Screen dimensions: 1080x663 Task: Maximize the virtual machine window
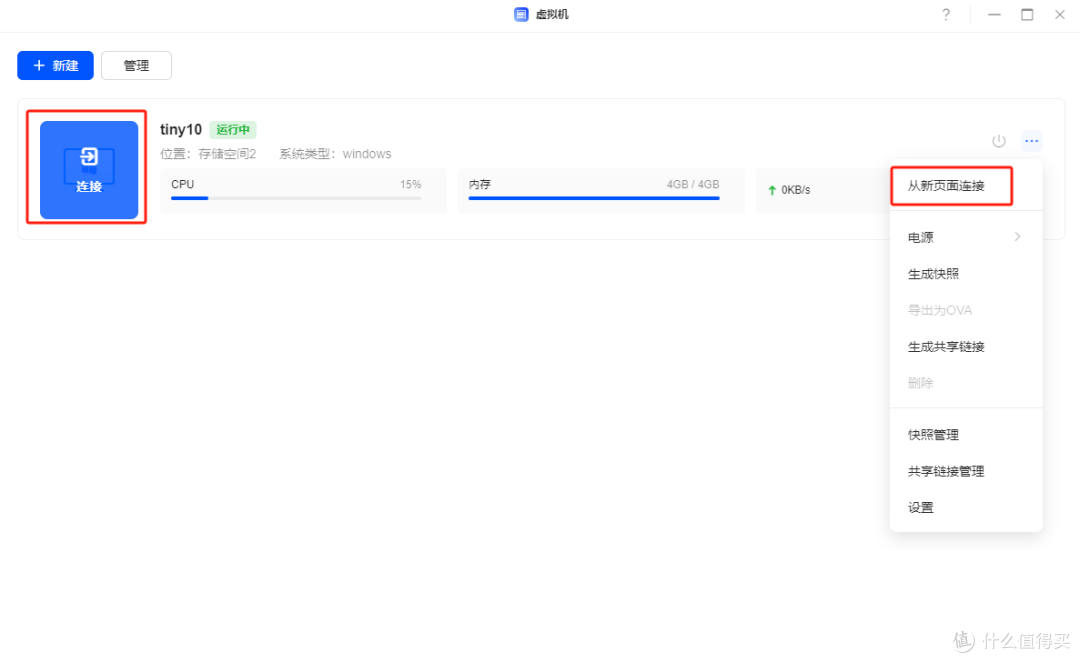click(x=1027, y=14)
